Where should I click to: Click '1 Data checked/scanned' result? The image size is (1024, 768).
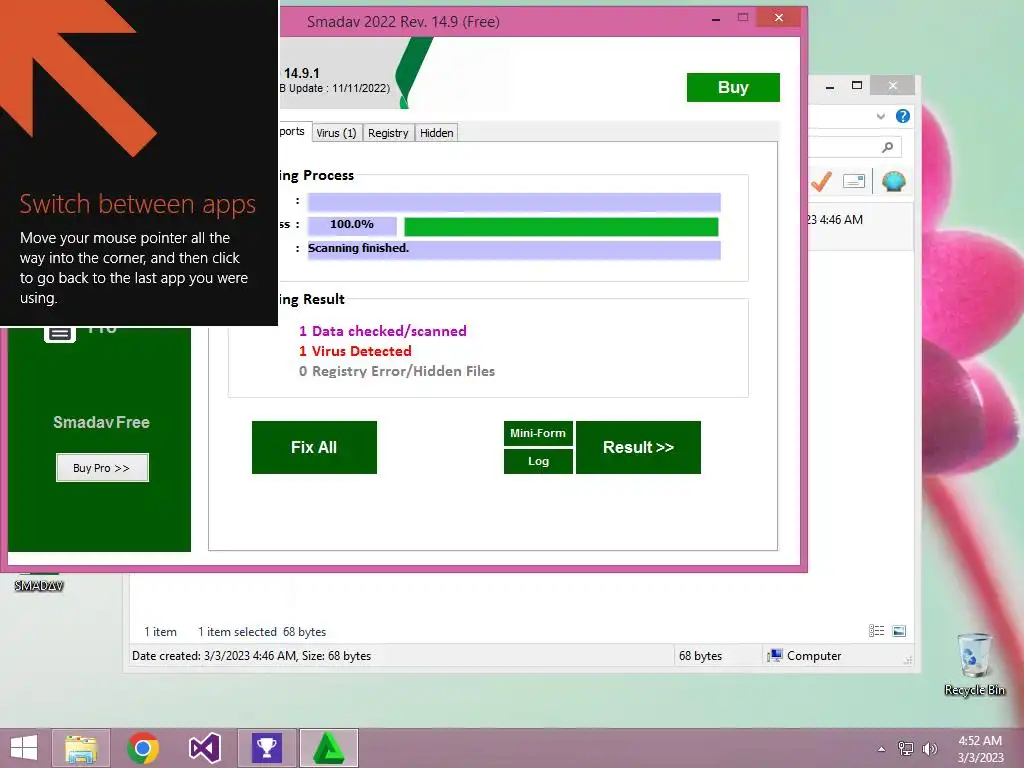coord(383,331)
